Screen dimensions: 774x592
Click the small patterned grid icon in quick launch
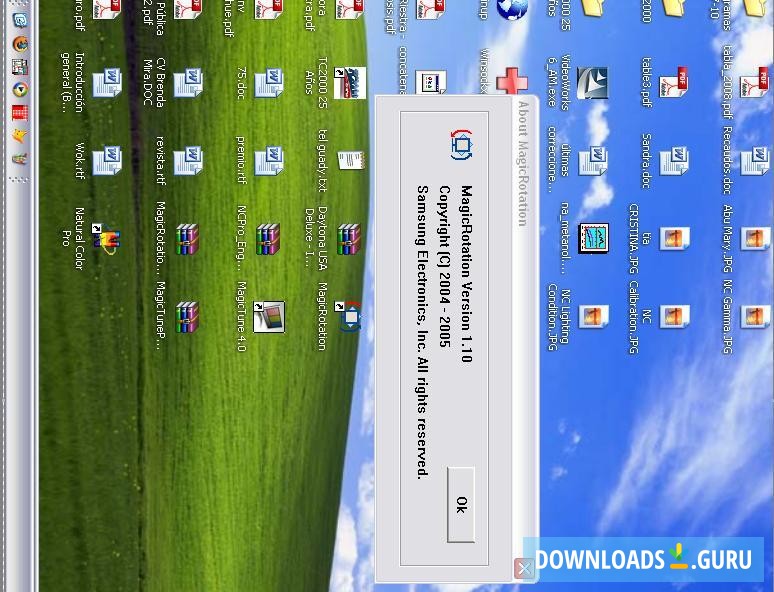click(x=20, y=67)
